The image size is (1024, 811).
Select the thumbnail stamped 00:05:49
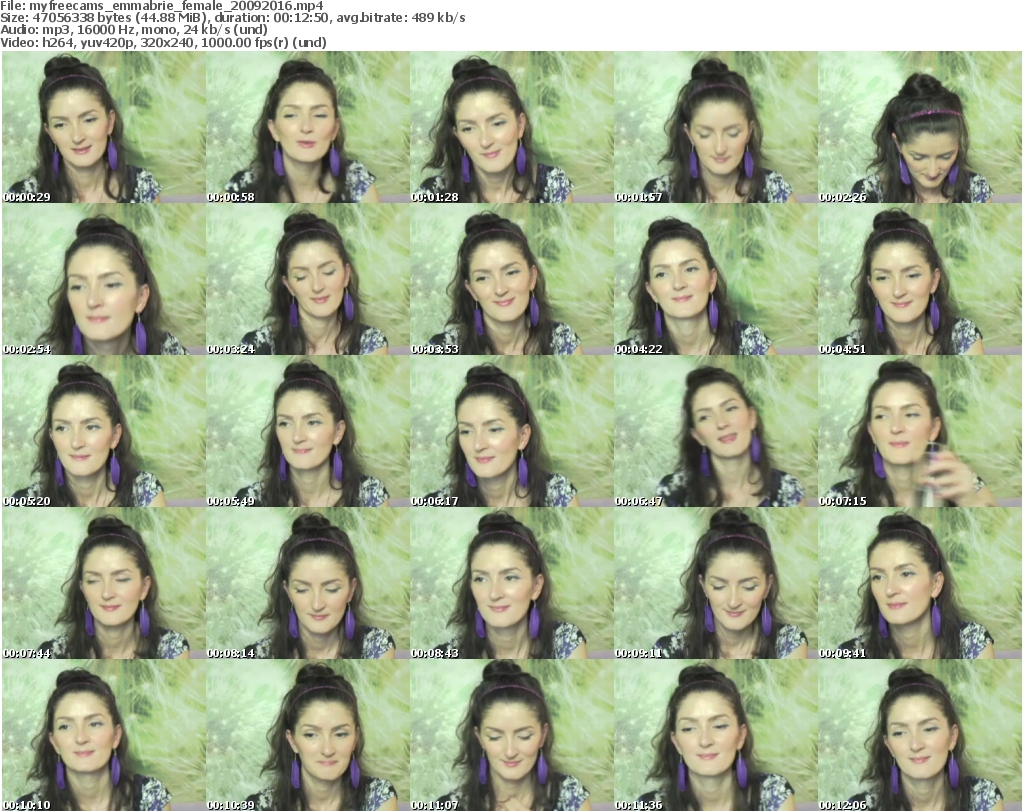(x=308, y=432)
